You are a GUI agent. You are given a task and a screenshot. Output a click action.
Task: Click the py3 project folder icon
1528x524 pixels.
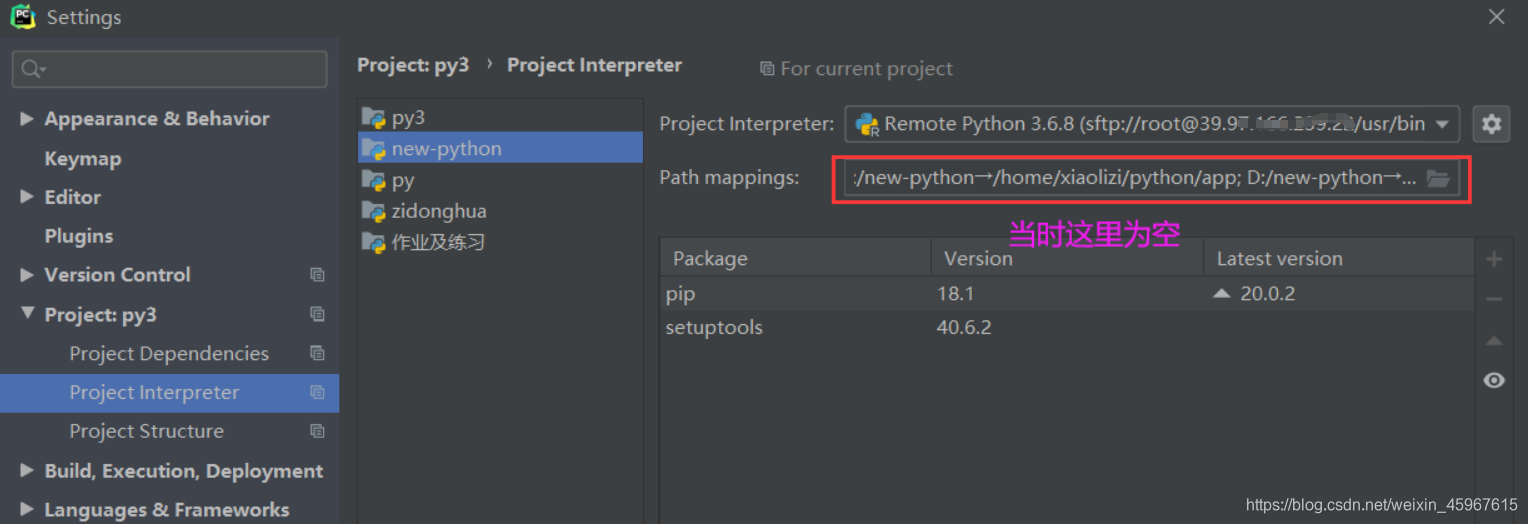point(374,118)
